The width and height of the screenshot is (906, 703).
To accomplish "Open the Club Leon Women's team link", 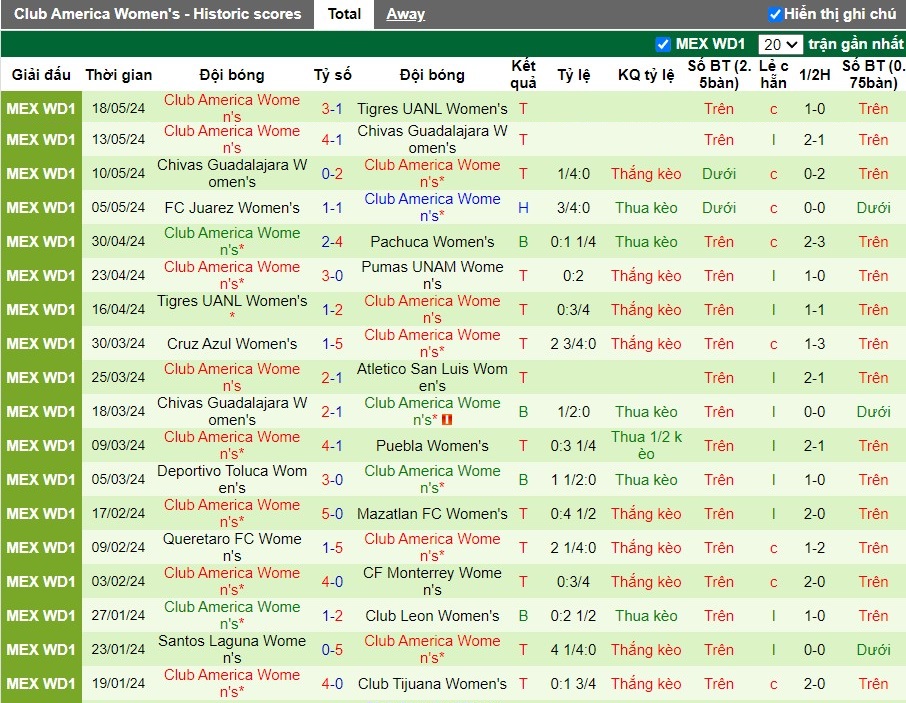I will (x=432, y=616).
